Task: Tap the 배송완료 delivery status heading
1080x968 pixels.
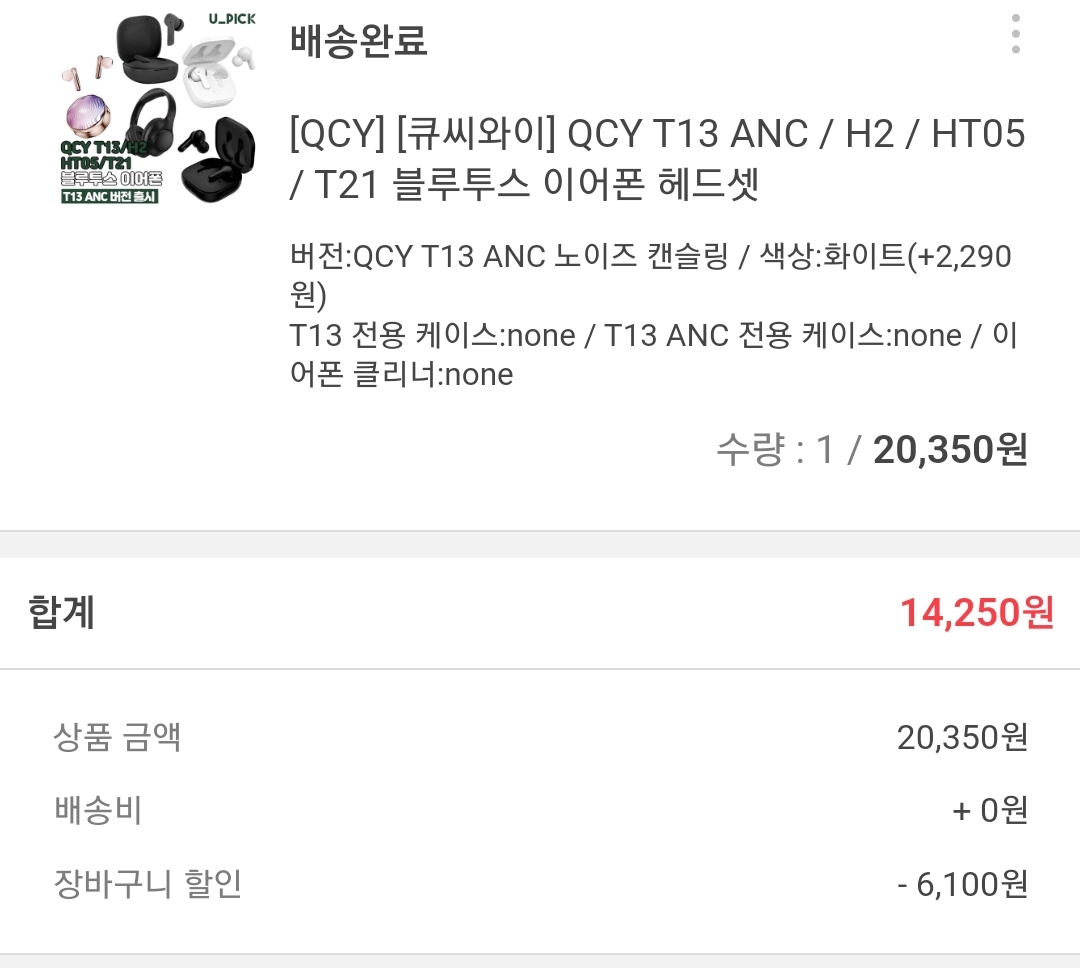Action: point(358,41)
